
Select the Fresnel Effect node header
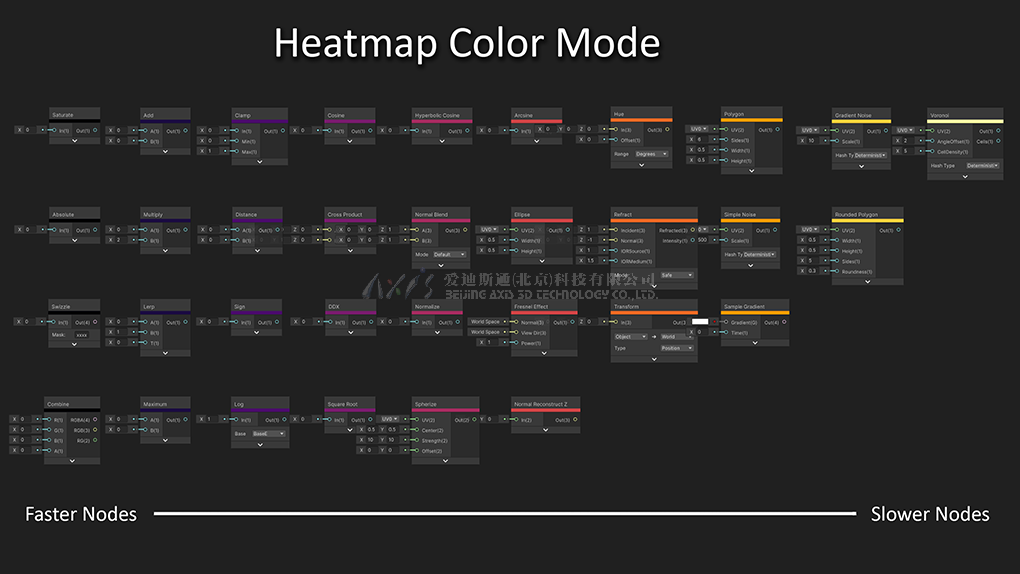(x=544, y=306)
